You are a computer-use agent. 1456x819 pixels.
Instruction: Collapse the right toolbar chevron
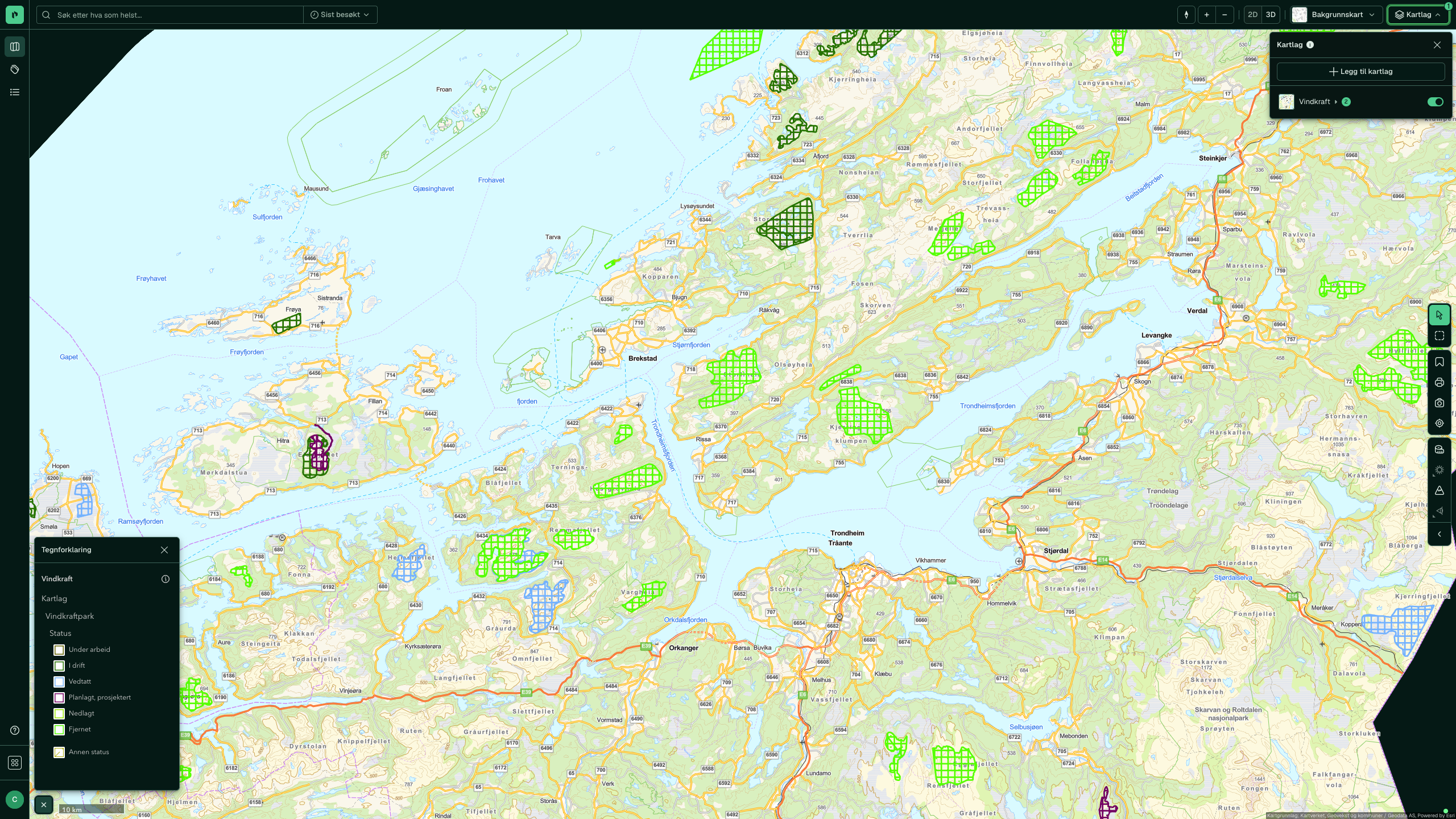tap(1440, 534)
